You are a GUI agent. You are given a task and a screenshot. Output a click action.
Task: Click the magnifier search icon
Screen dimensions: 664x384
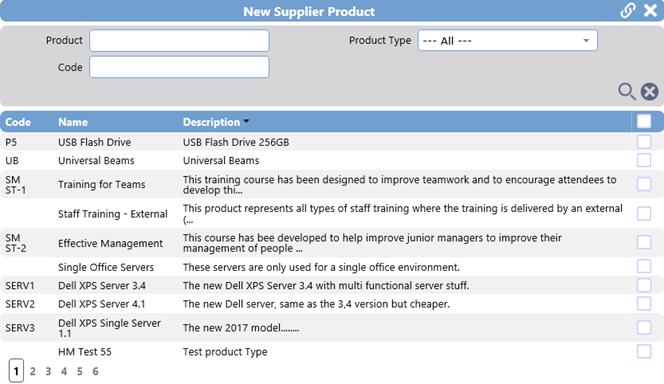pos(627,91)
